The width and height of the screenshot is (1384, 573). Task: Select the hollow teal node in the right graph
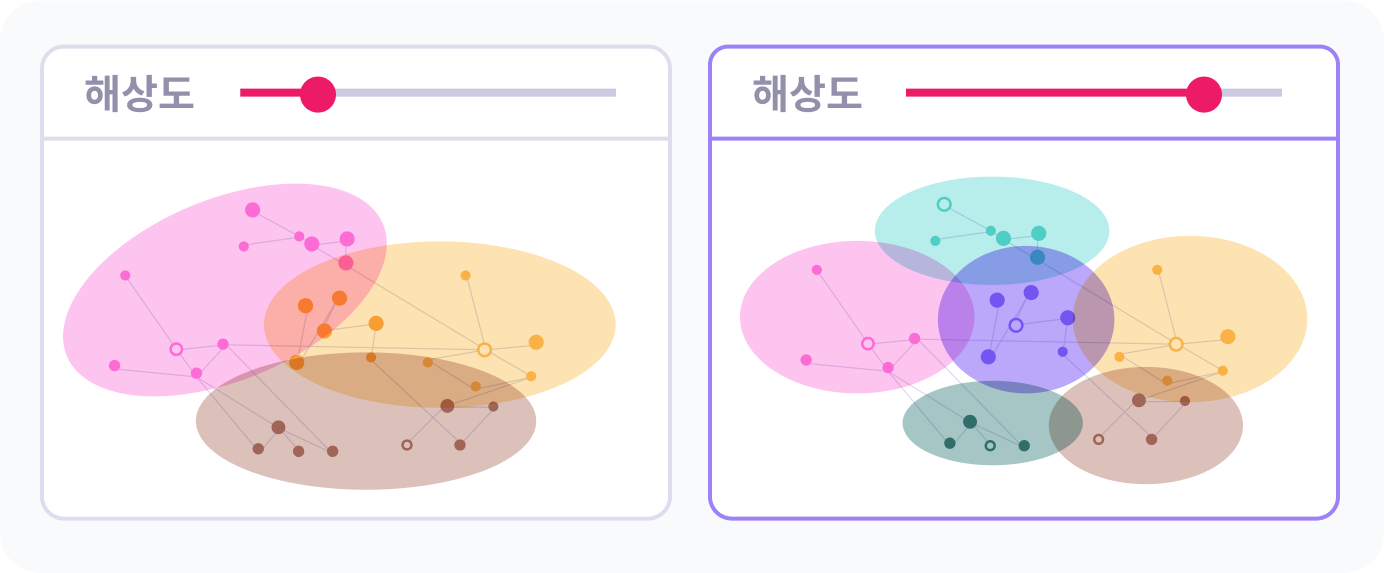point(944,204)
